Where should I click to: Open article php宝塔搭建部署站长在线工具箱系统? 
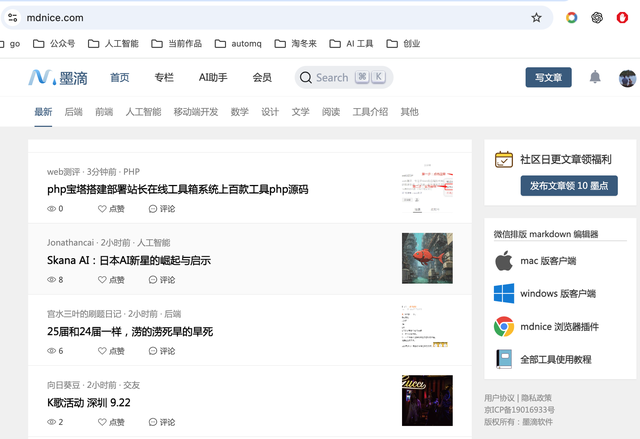(178, 190)
